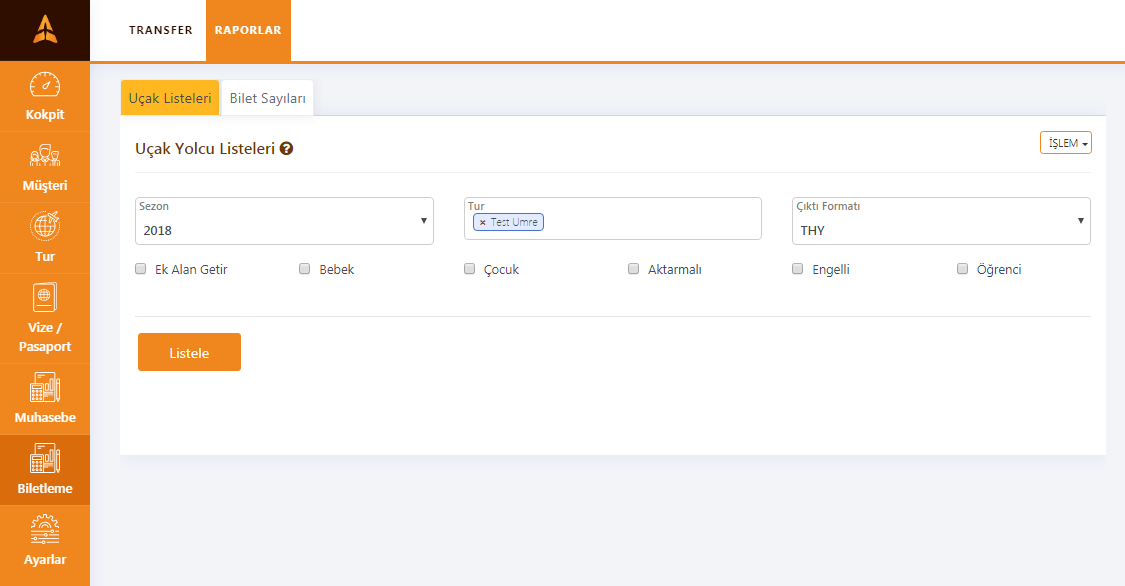The image size is (1125, 586).
Task: Remove the Test Umre tag
Action: pyautogui.click(x=482, y=222)
